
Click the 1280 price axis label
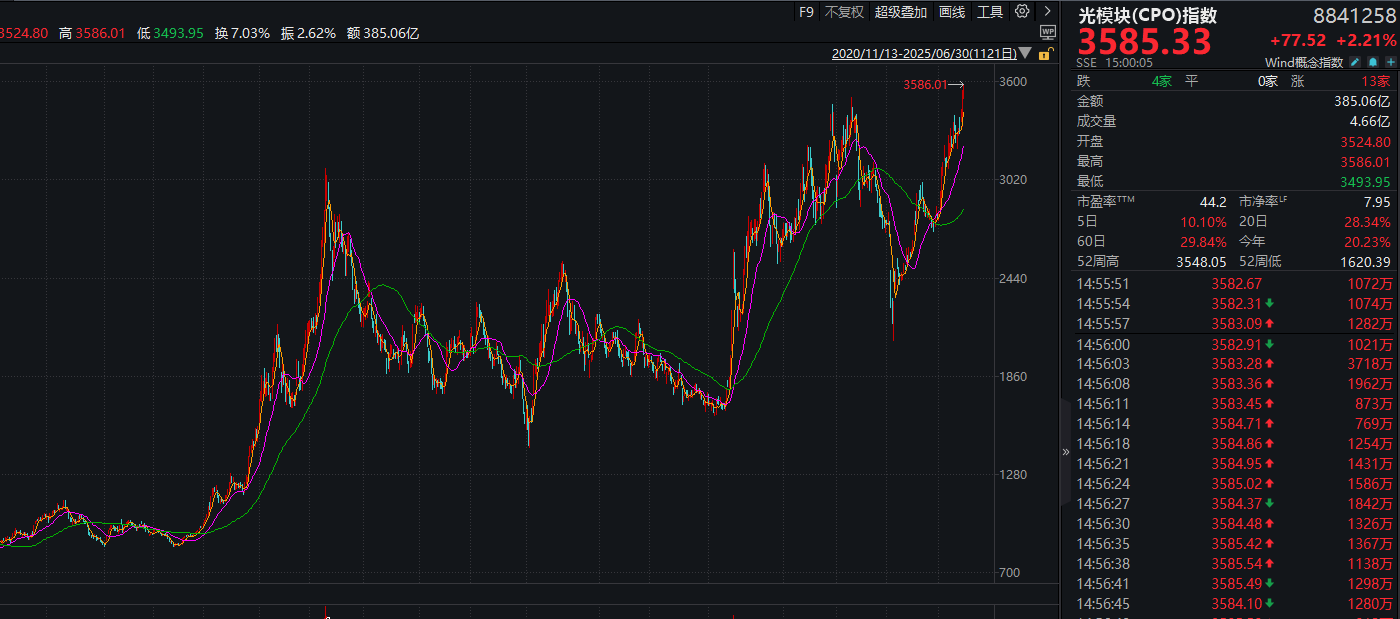1013,476
